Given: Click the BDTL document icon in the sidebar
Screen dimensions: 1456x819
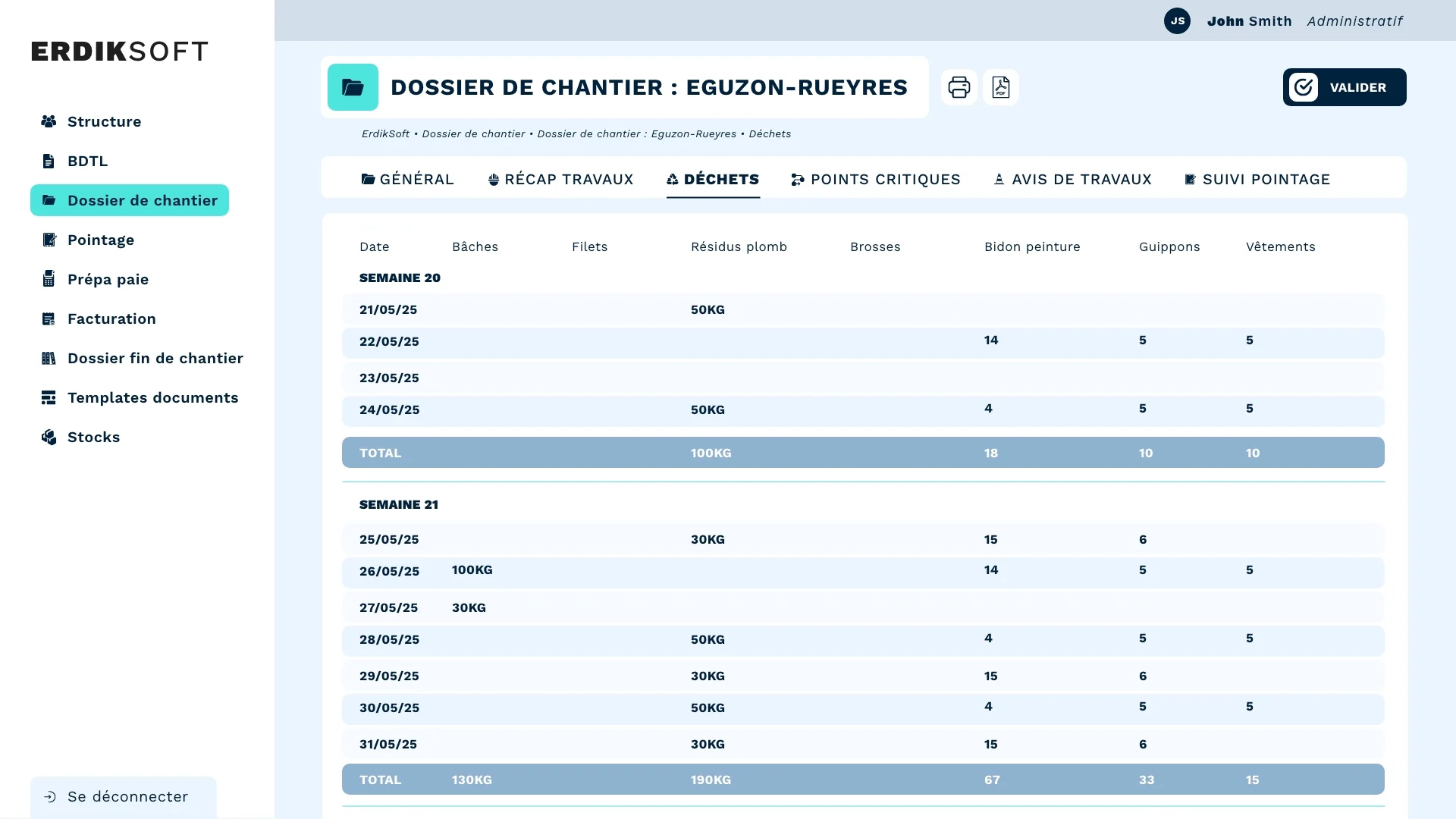Looking at the screenshot, I should [49, 161].
